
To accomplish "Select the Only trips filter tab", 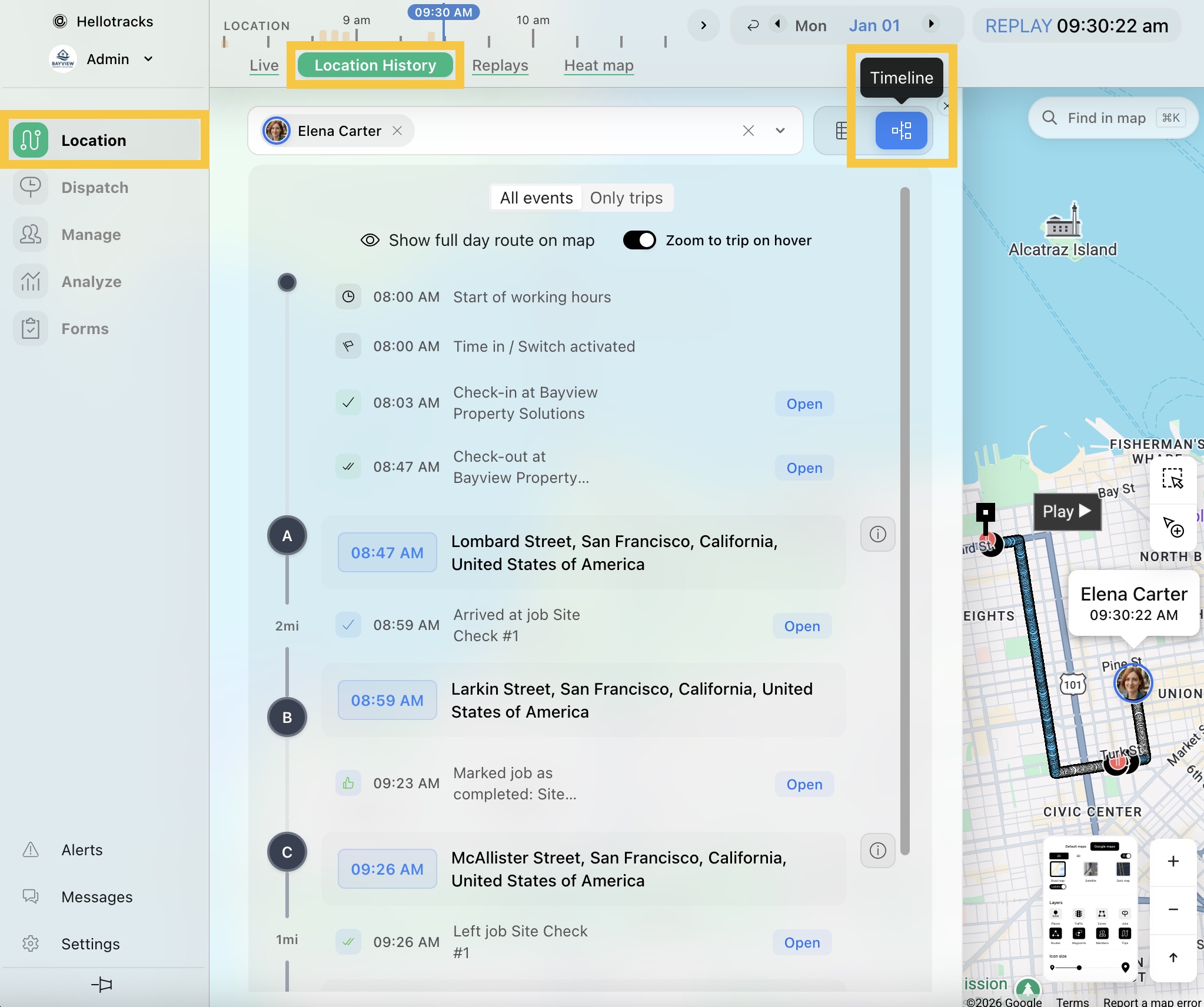I will point(626,198).
